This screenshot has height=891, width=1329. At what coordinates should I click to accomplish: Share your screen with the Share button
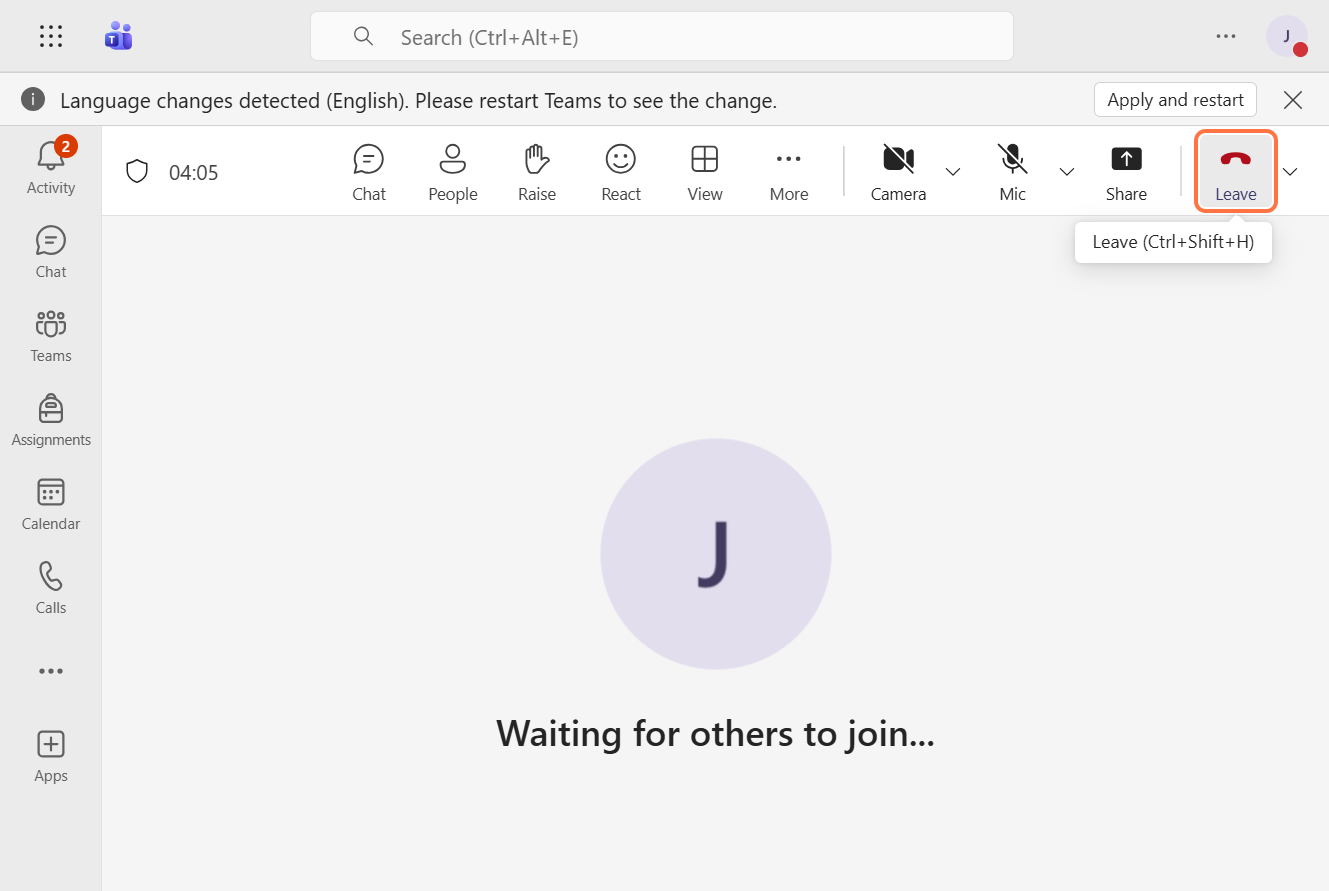click(1126, 172)
